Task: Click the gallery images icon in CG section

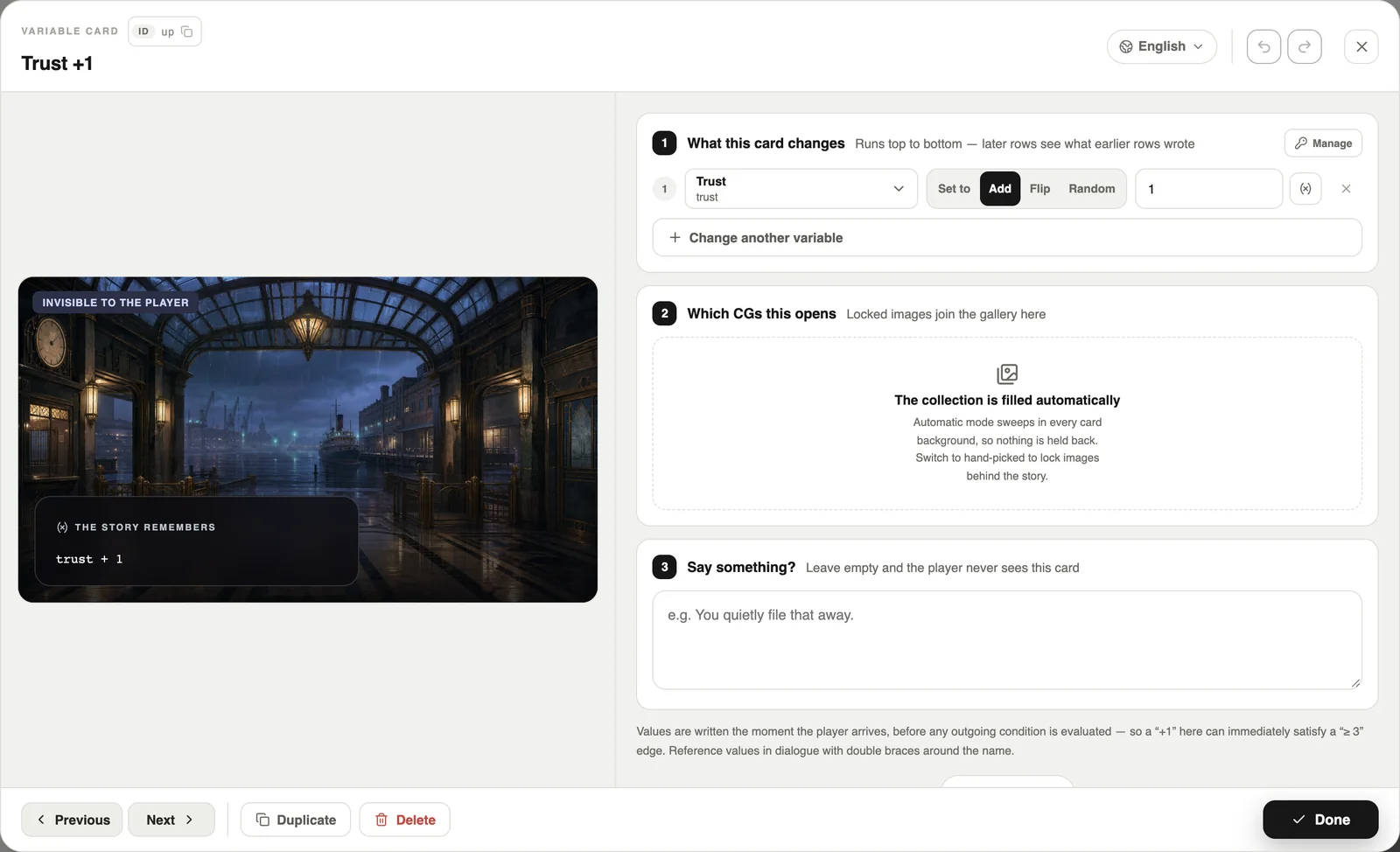Action: (1007, 374)
